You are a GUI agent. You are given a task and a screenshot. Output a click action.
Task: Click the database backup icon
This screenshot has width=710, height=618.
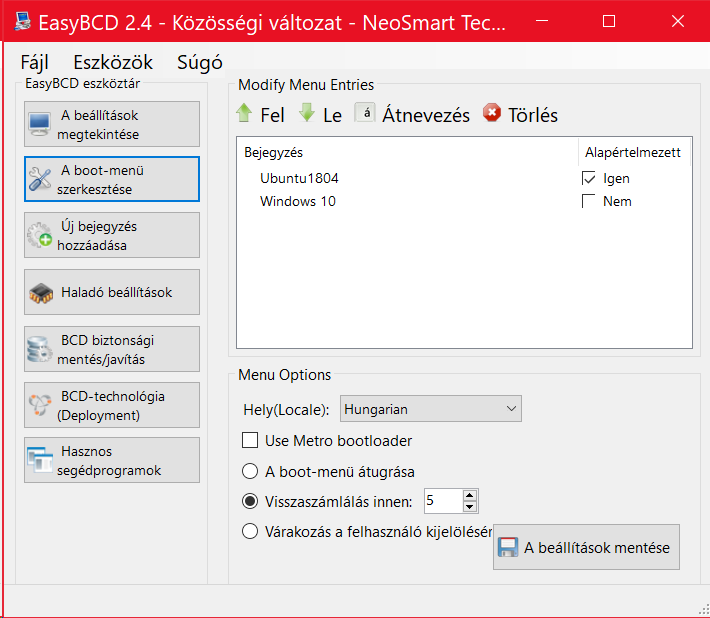(x=39, y=349)
